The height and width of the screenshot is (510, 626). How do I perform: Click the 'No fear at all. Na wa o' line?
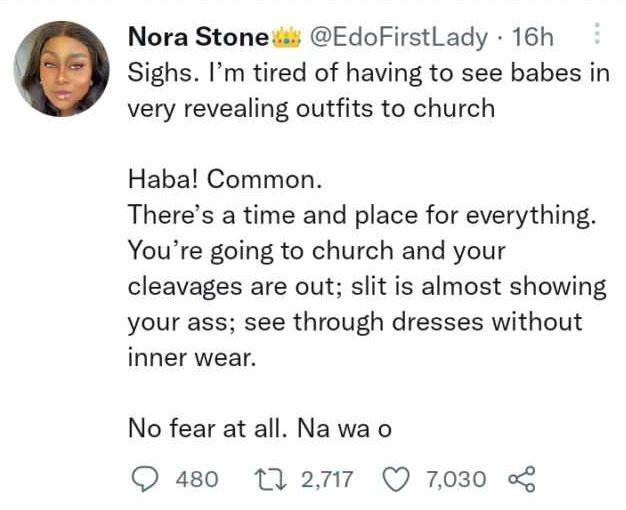point(258,428)
